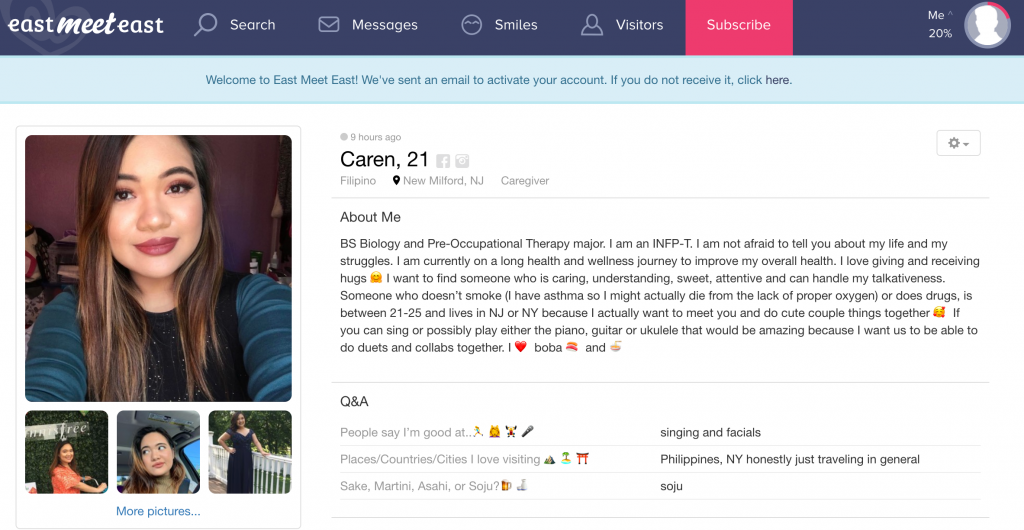1024x530 pixels.
Task: View the car selfie thumbnail photo
Action: pyautogui.click(x=159, y=452)
